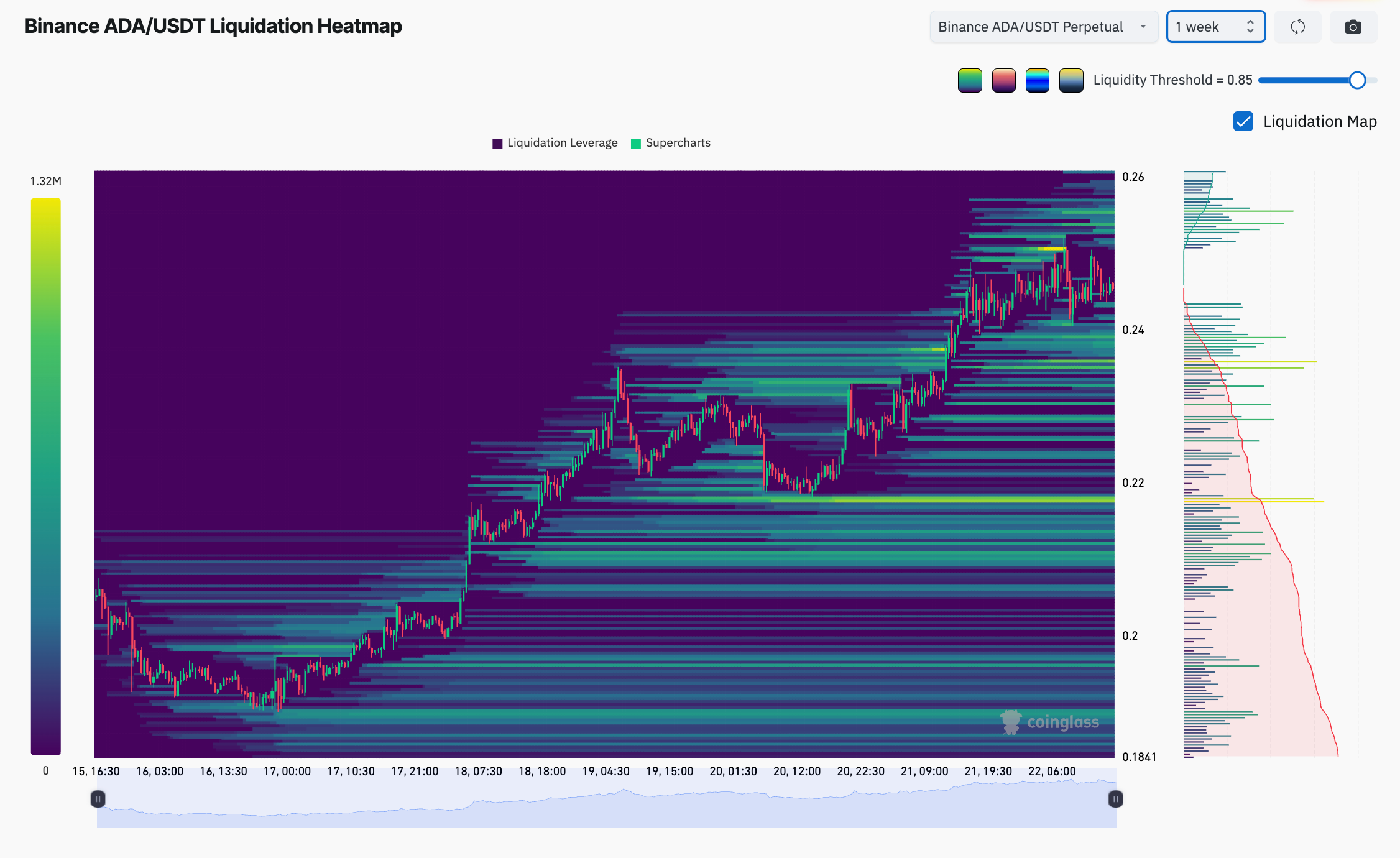Viewport: 1400px width, 858px height.
Task: Toggle the Supercharts legend series
Action: point(671,143)
